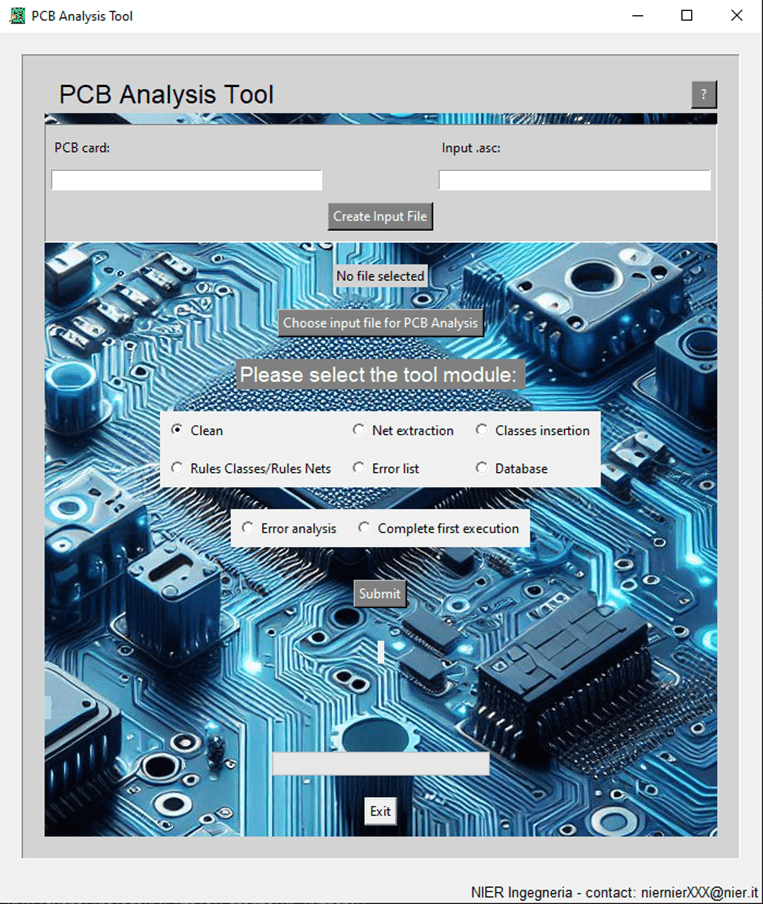The width and height of the screenshot is (763, 904).
Task: Select Complete first execution option
Action: 438,528
